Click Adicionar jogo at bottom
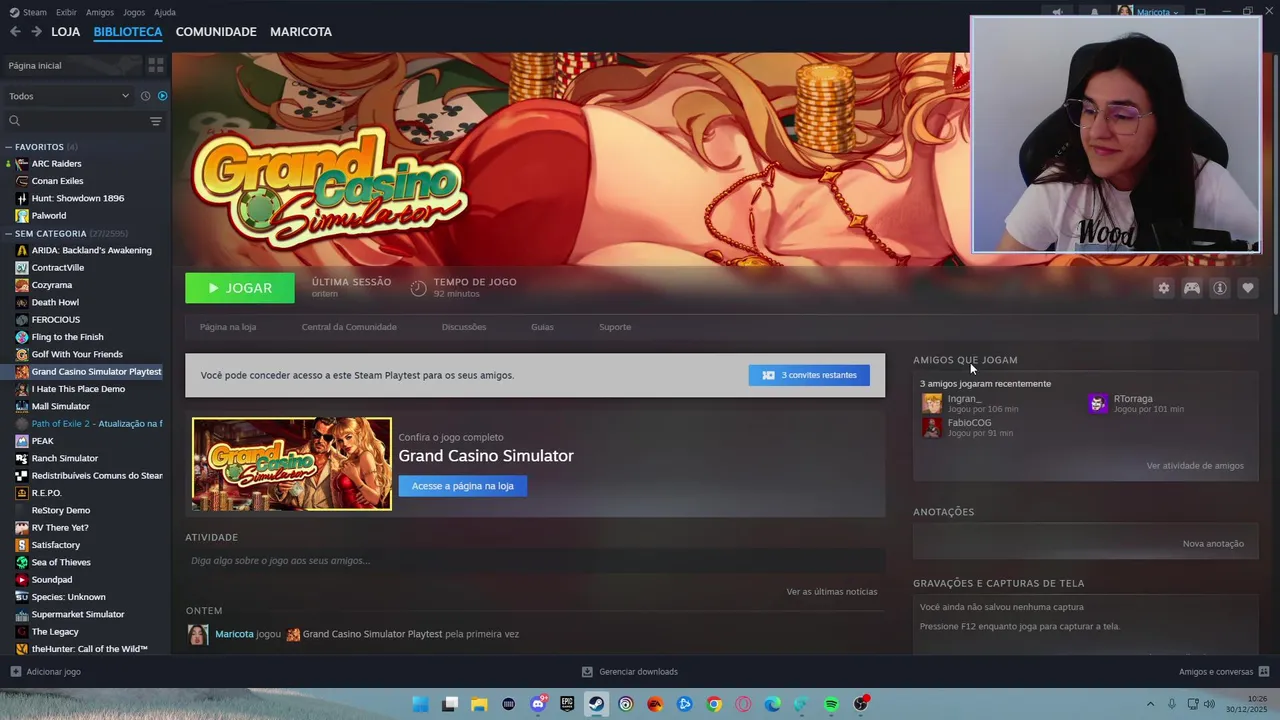Image resolution: width=1280 pixels, height=720 pixels. [46, 672]
